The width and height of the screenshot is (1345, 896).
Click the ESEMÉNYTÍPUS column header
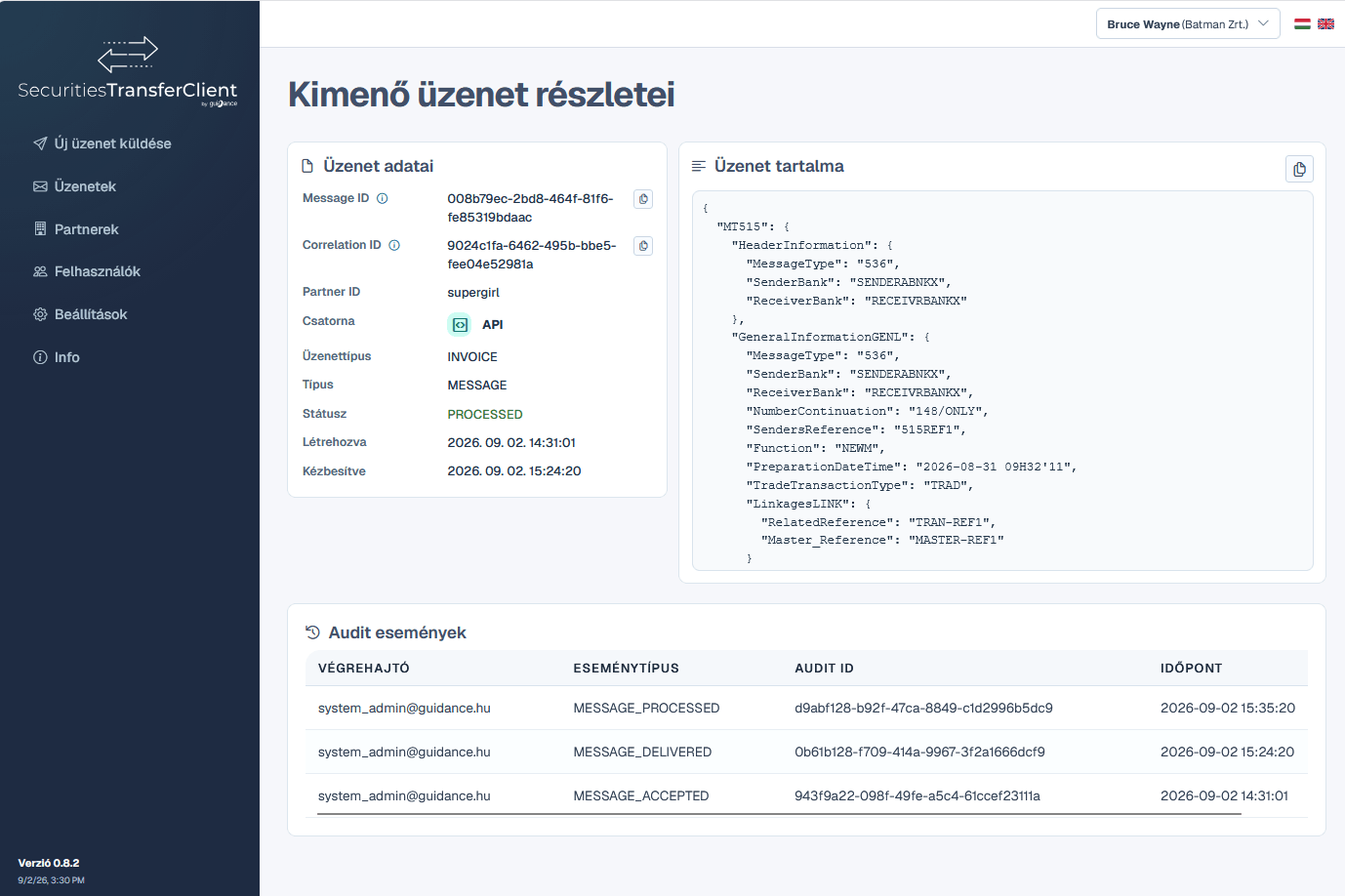(627, 669)
